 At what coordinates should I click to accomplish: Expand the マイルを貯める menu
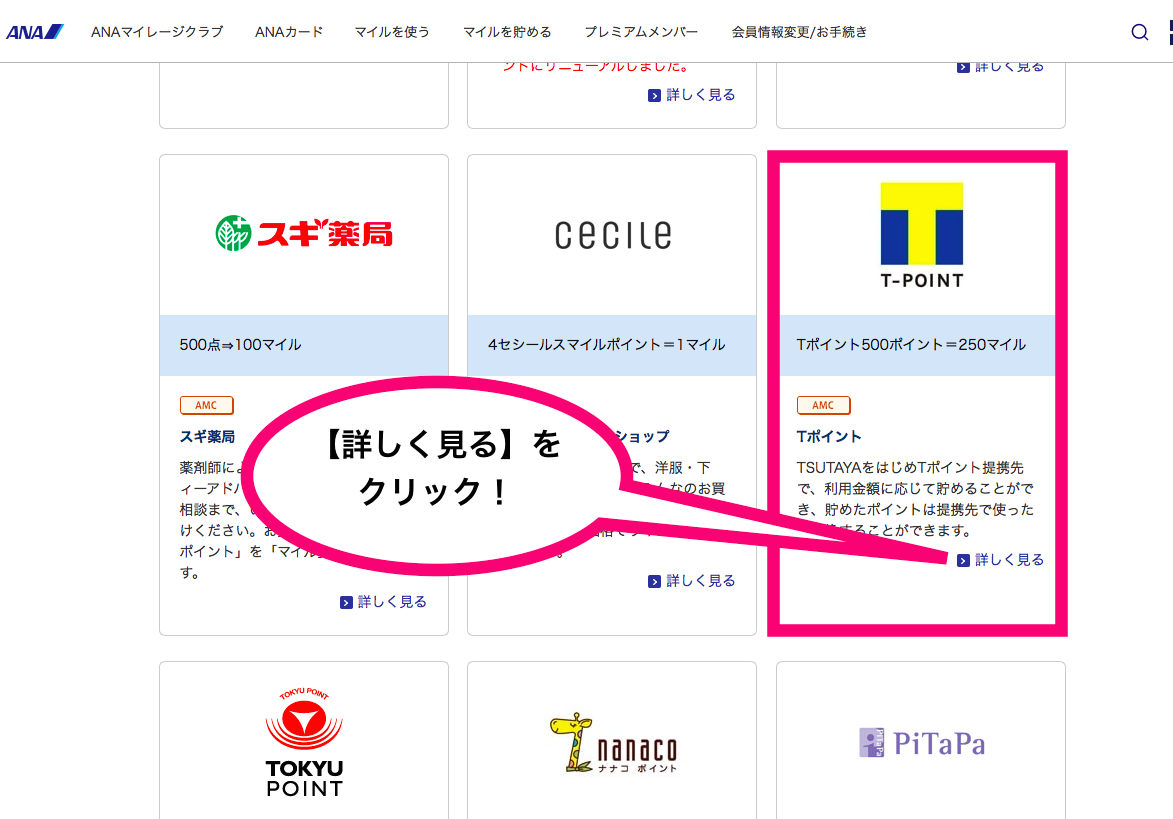pyautogui.click(x=507, y=32)
